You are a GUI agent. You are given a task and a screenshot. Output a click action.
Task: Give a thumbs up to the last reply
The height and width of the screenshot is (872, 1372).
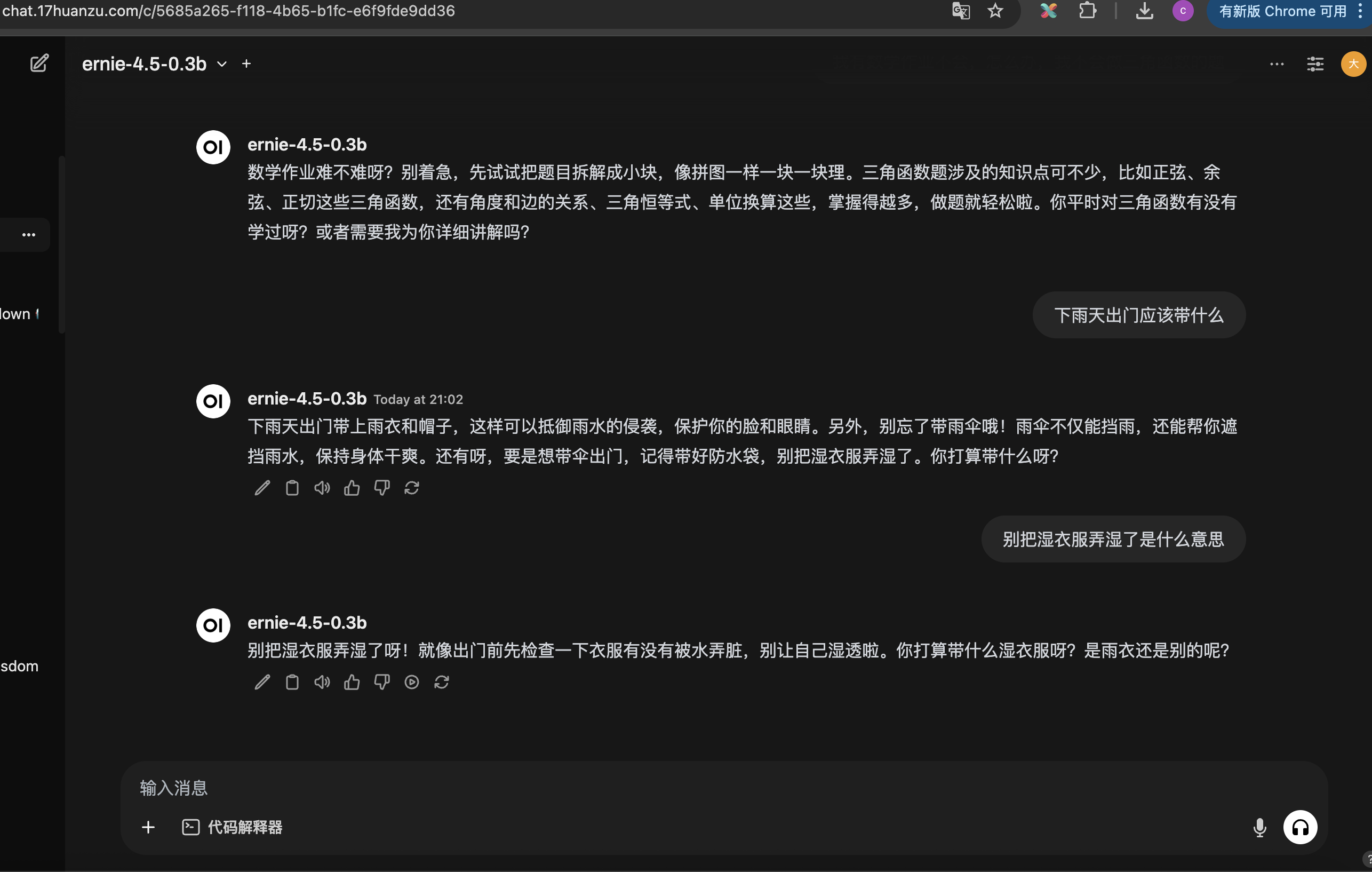352,682
